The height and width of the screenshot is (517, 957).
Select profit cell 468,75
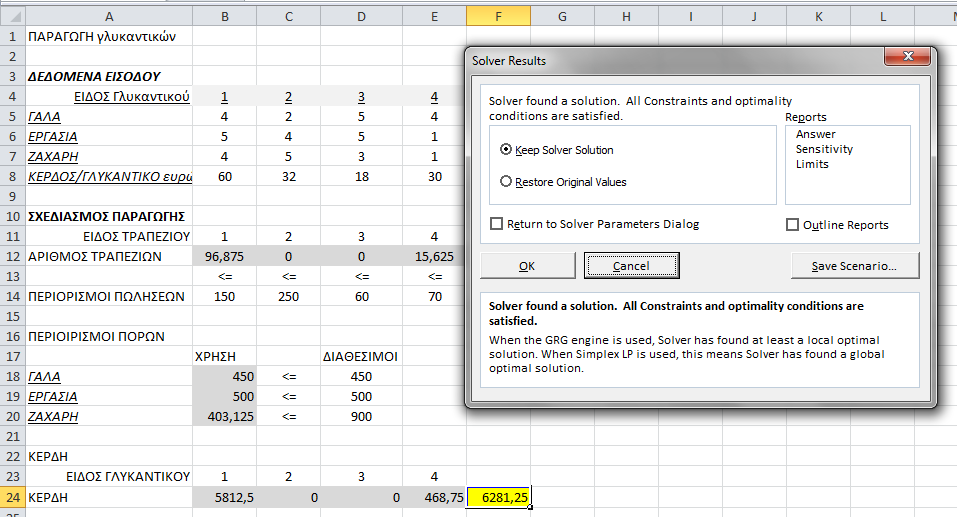tap(435, 497)
